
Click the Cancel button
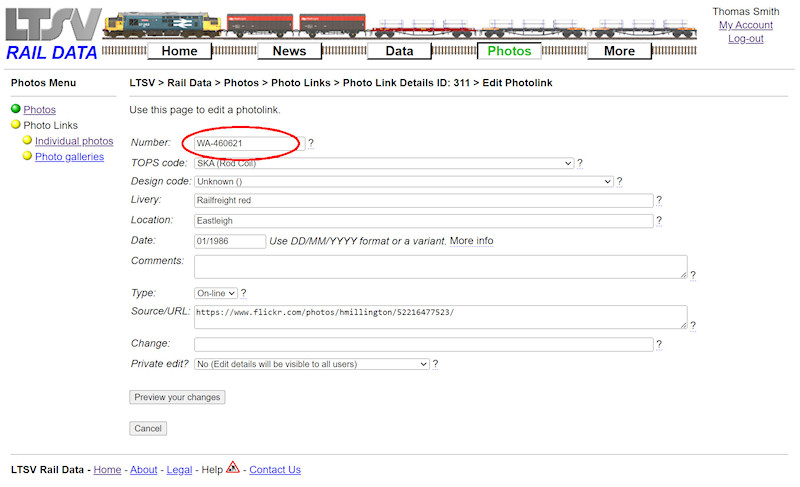(148, 428)
